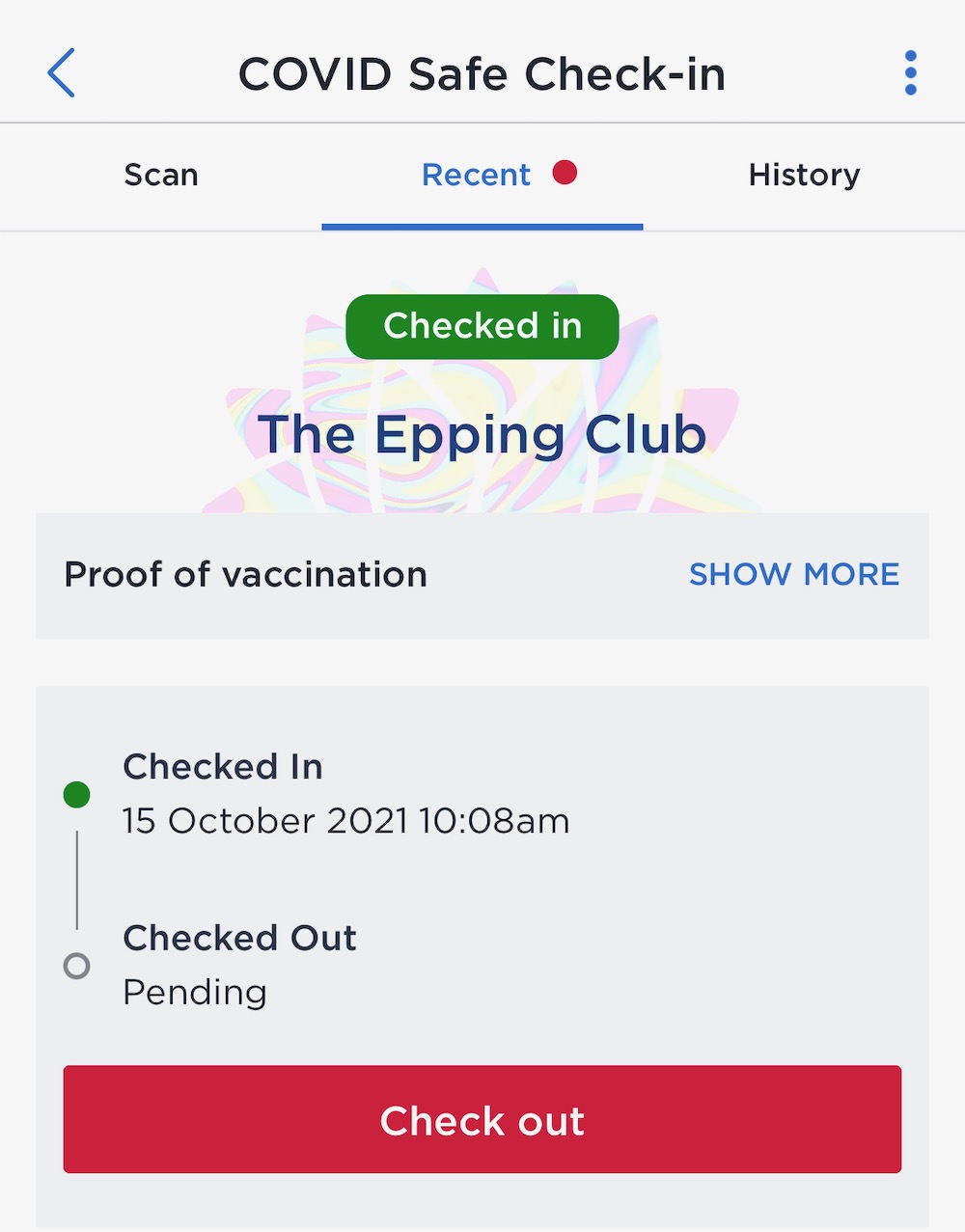The width and height of the screenshot is (965, 1232).
Task: Select the Recent tab
Action: 476,175
